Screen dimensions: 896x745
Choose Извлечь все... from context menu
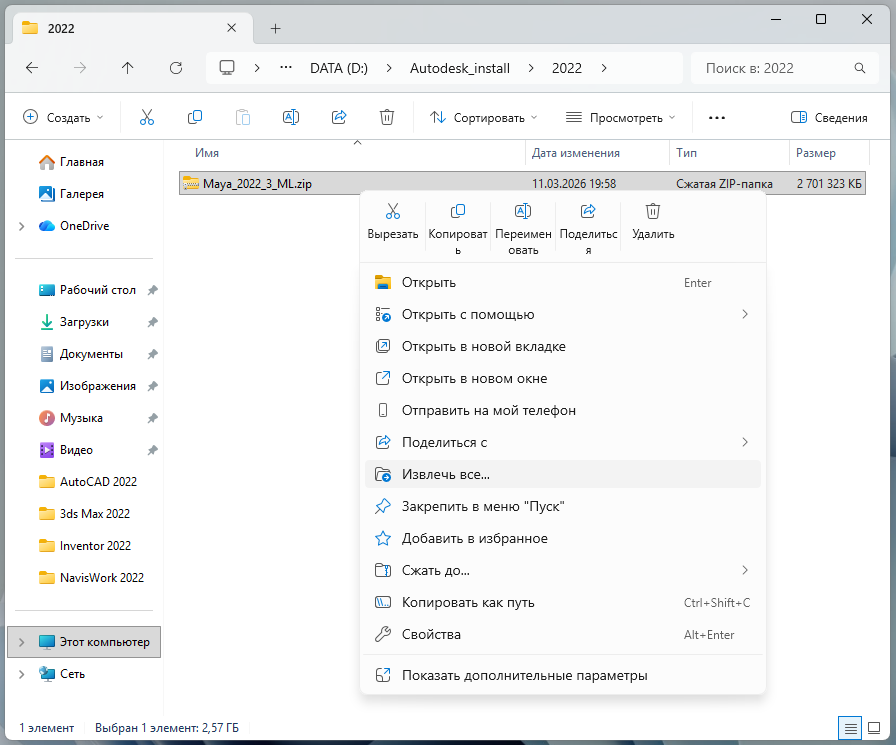(x=562, y=475)
